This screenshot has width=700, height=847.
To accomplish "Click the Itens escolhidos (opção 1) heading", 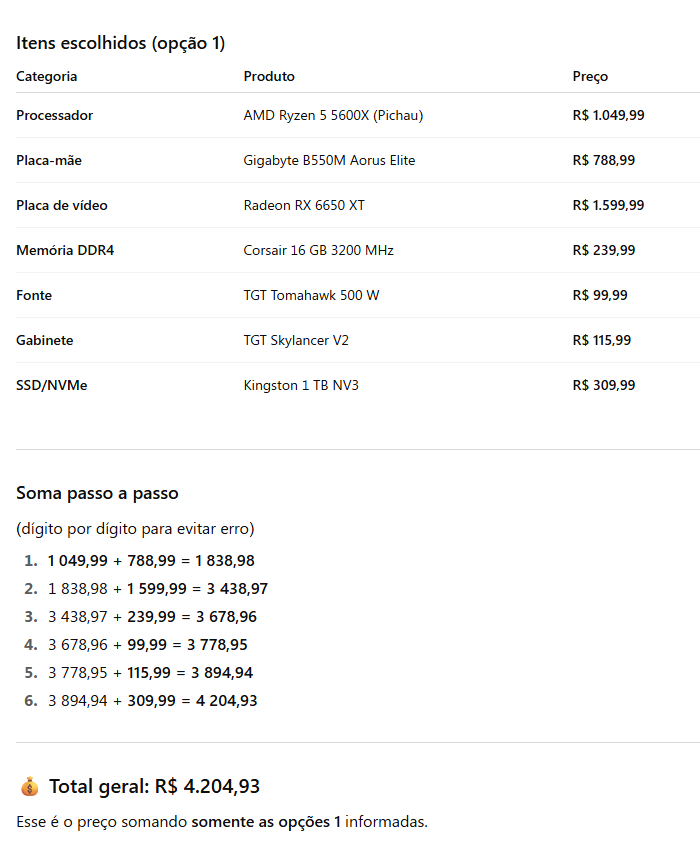I will pyautogui.click(x=120, y=43).
